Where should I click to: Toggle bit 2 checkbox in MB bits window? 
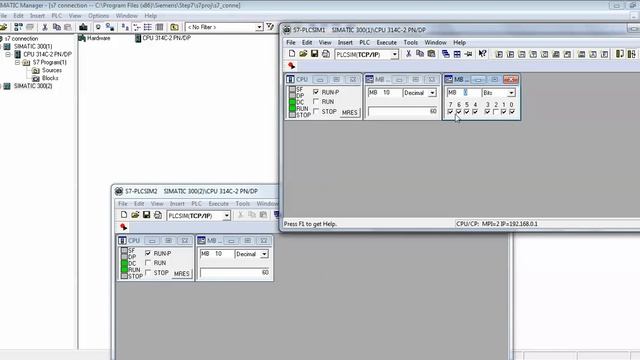(x=496, y=112)
